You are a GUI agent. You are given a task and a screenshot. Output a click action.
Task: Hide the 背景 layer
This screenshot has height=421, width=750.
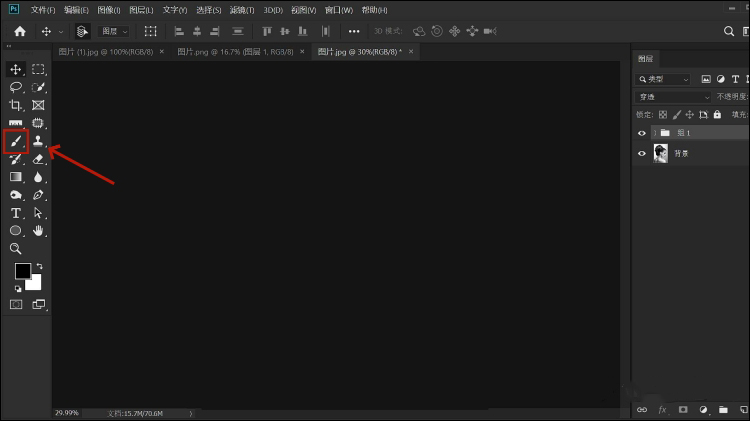point(642,154)
